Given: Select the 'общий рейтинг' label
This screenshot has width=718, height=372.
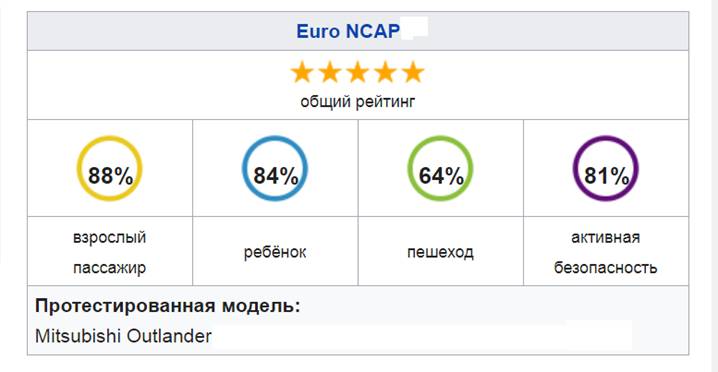Looking at the screenshot, I should [358, 101].
